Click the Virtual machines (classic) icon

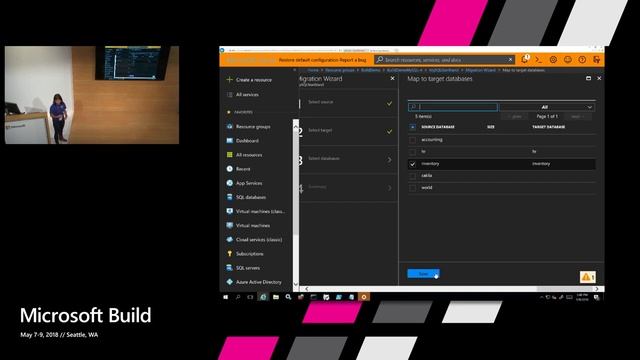[229, 211]
